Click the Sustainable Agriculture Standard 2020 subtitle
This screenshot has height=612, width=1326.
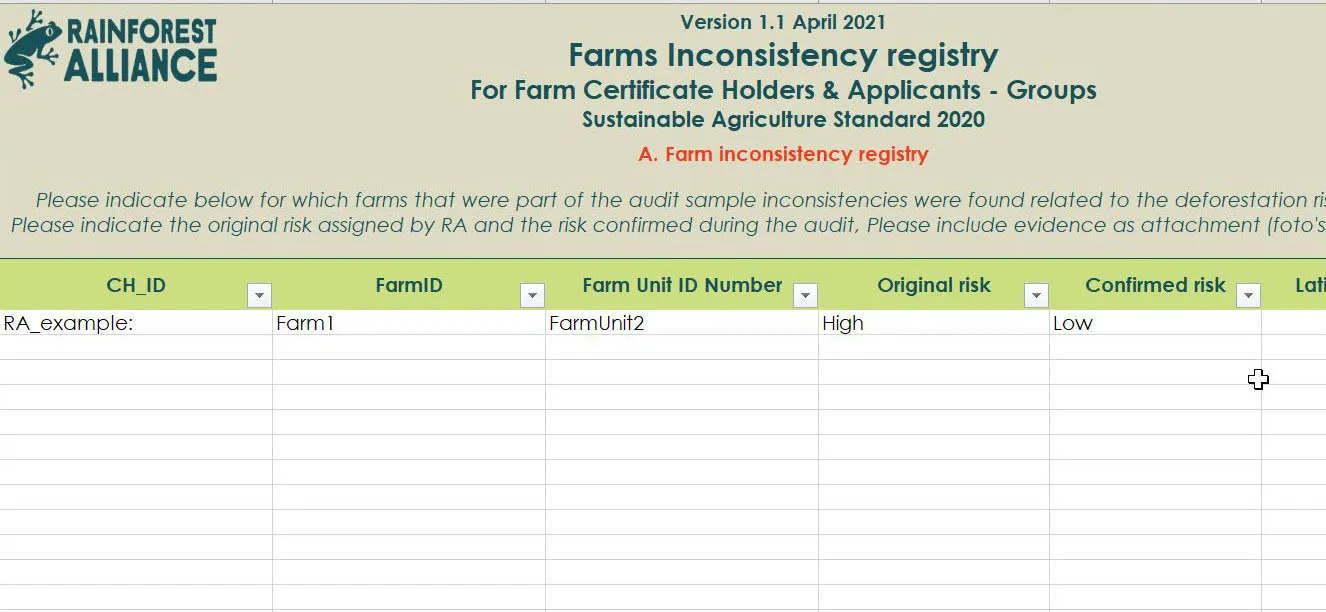click(783, 120)
